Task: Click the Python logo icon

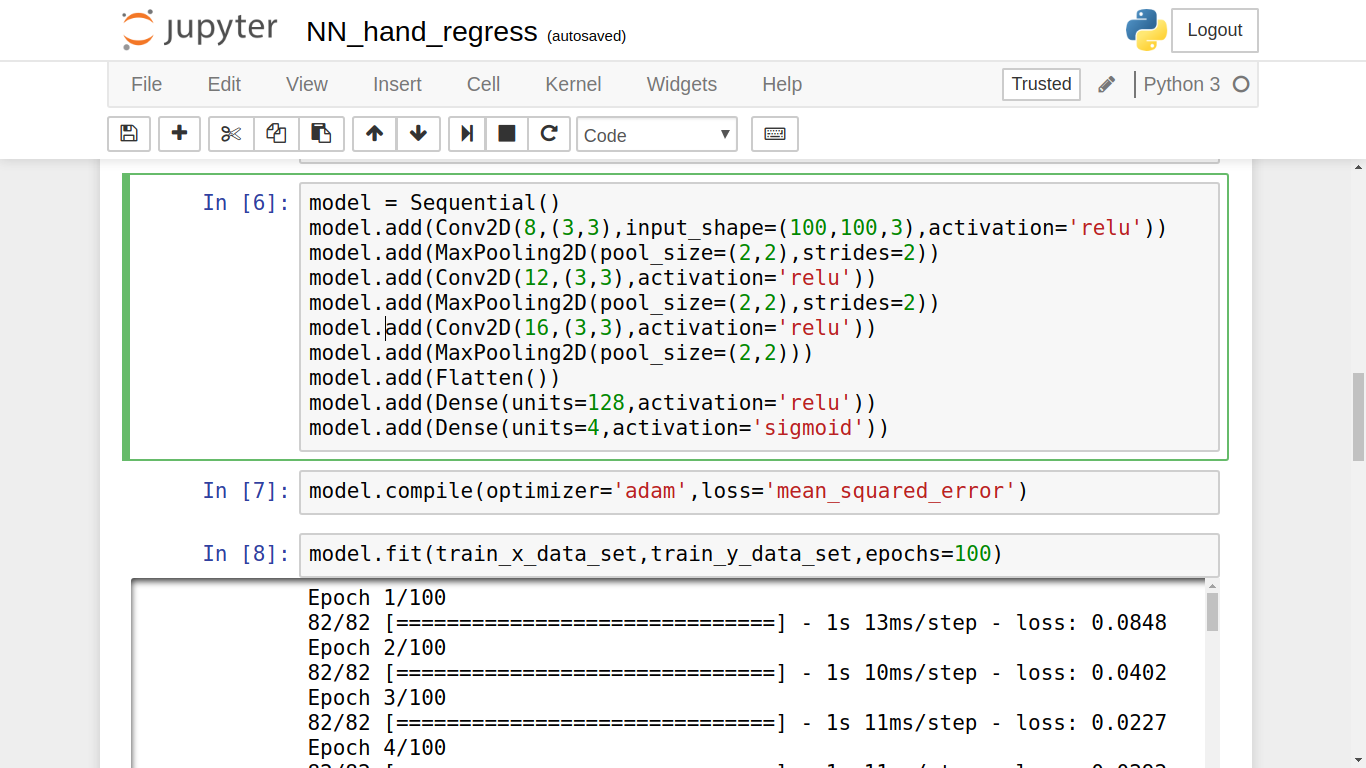Action: pyautogui.click(x=1146, y=30)
